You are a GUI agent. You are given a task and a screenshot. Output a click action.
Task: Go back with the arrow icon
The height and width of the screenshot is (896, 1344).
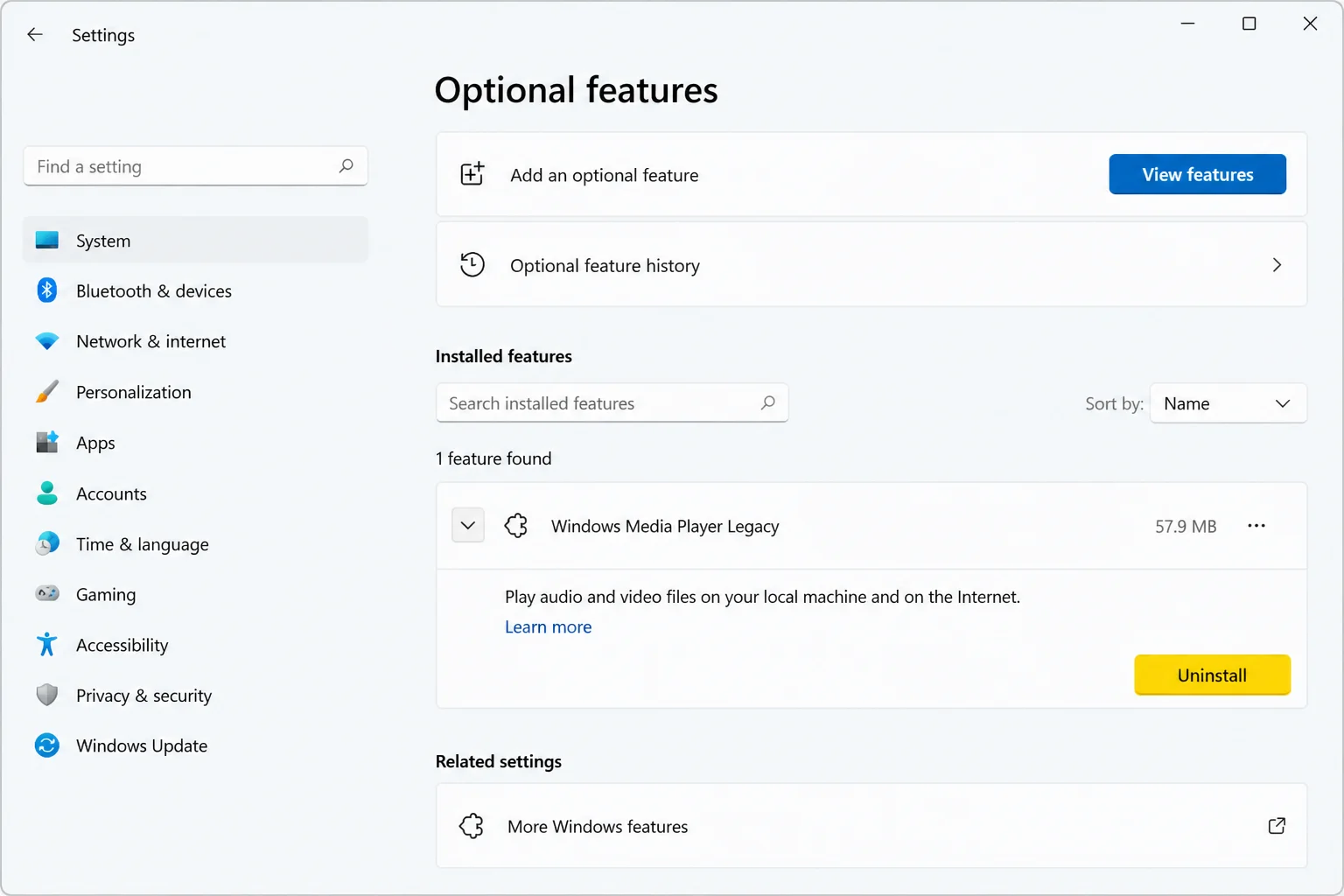(x=35, y=35)
